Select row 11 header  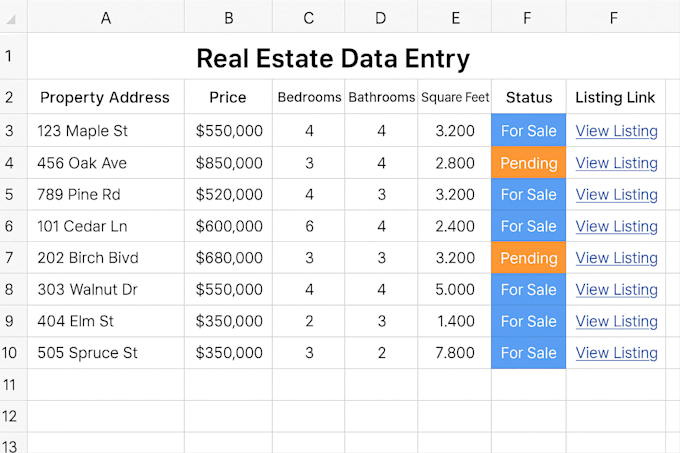[9, 385]
